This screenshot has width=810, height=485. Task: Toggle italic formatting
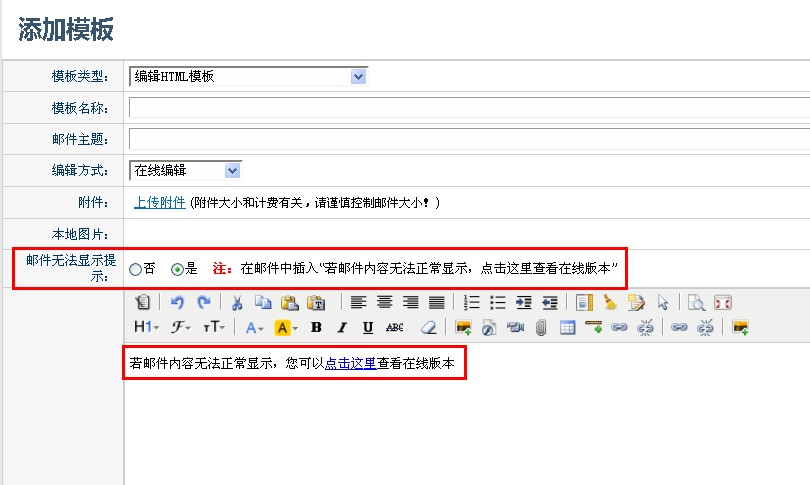click(342, 327)
